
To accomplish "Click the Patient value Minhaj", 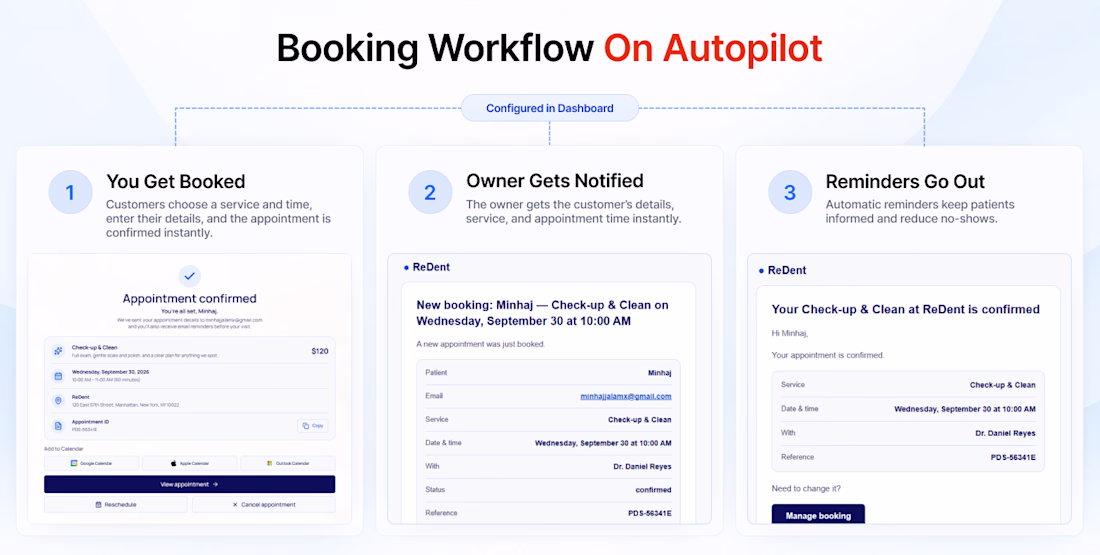I will pyautogui.click(x=659, y=373).
